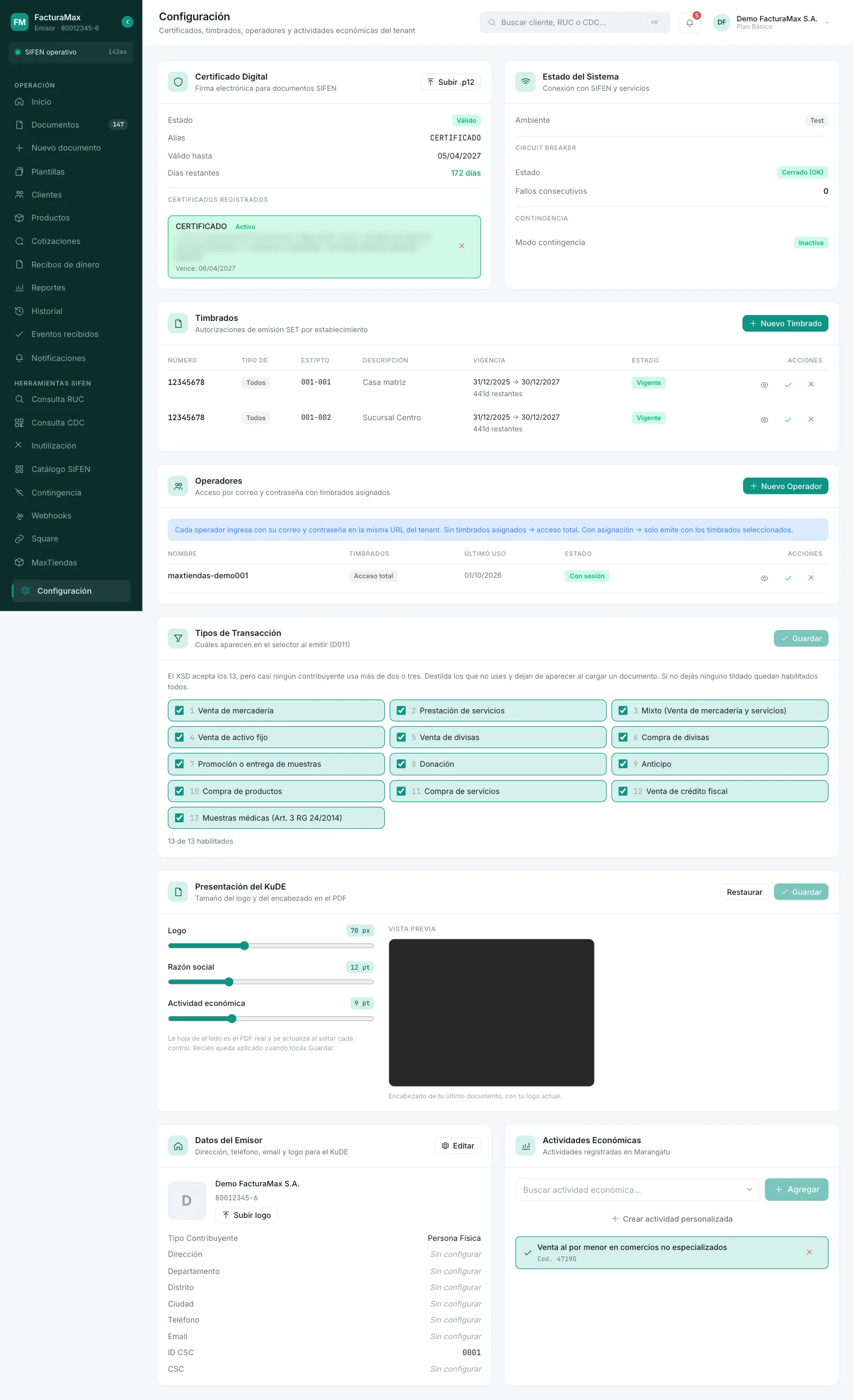Click the Subir logo button
854x1400 pixels.
247,1215
